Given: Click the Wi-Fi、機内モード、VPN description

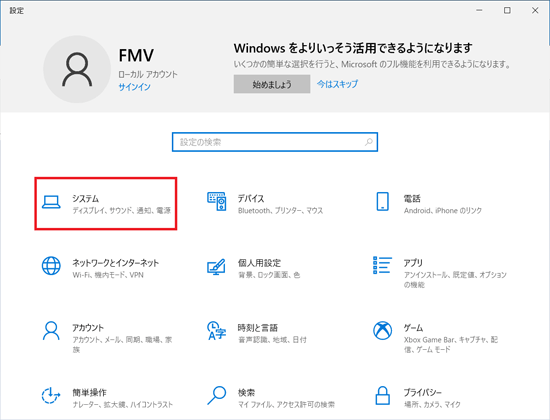Looking at the screenshot, I should pyautogui.click(x=108, y=275).
